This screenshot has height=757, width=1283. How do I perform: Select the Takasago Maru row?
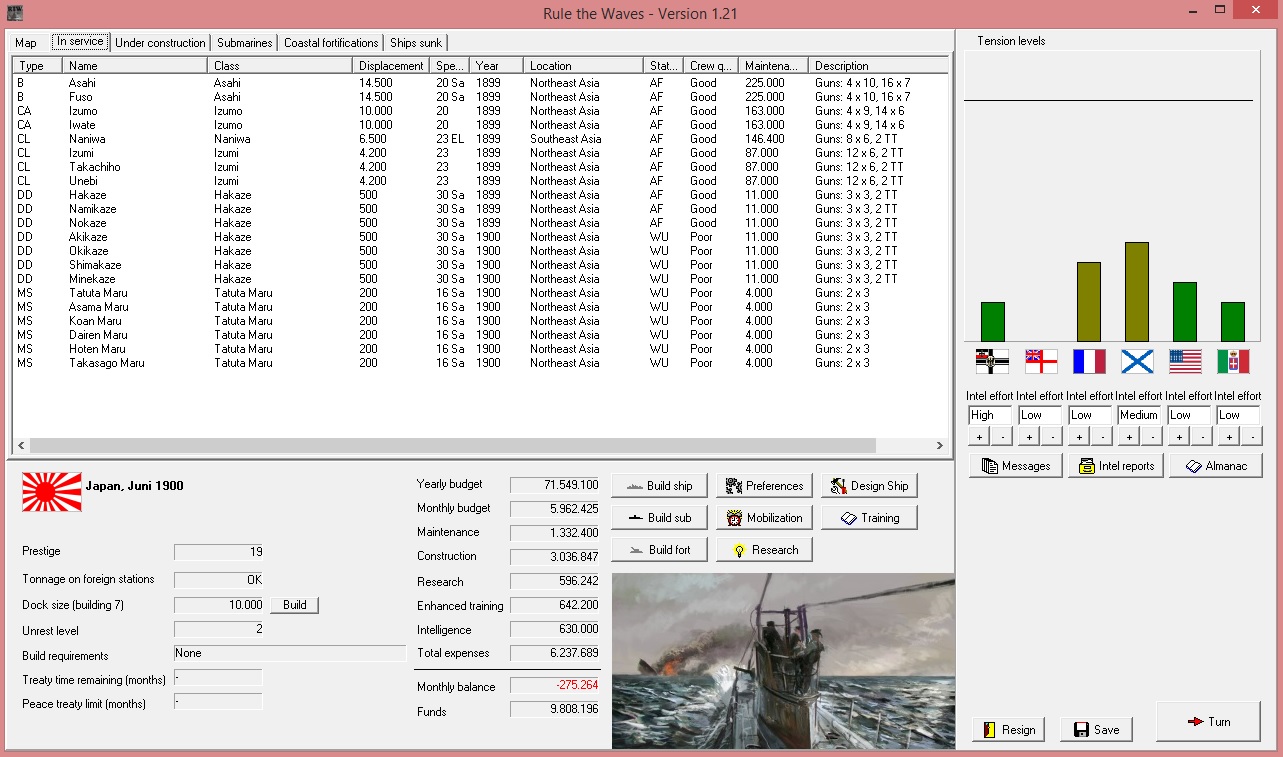(480, 363)
